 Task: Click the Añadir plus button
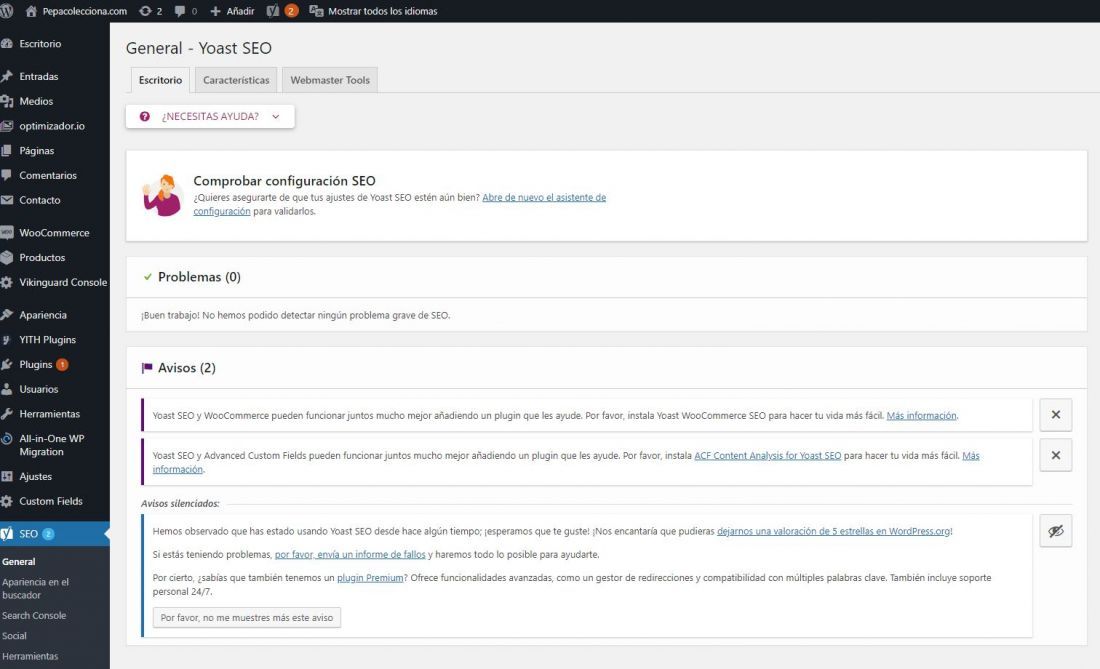tap(232, 11)
